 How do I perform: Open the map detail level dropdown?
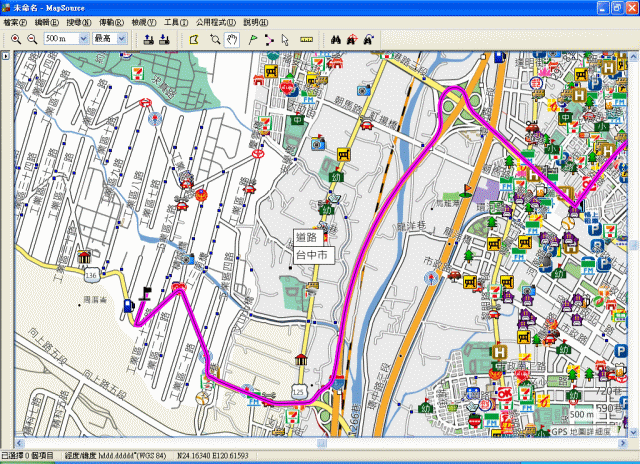tap(123, 39)
